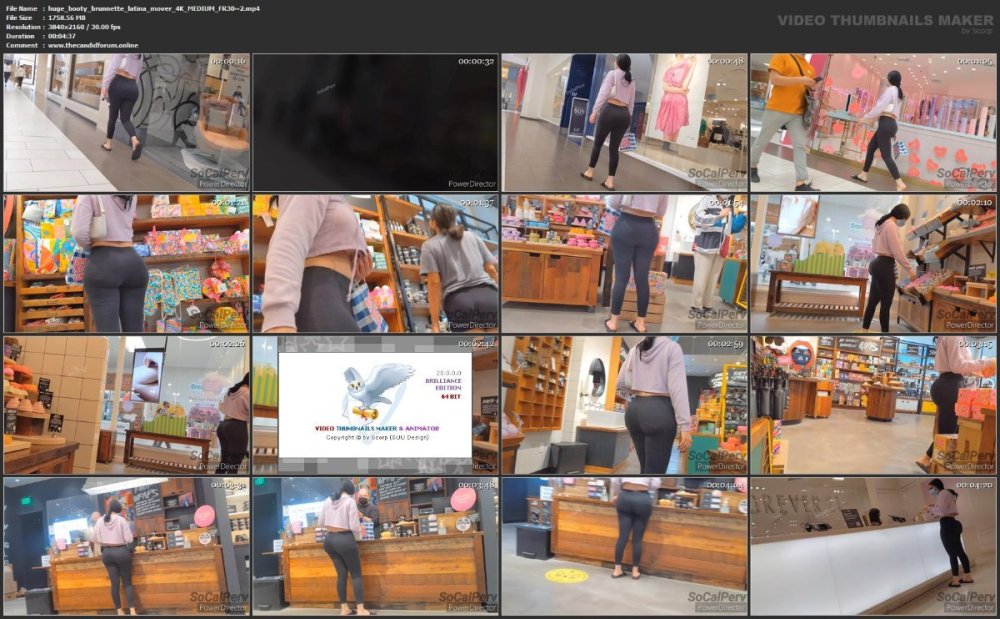Open the thumbnail stamped 00:03:32
This screenshot has width=1000, height=619.
[x=126, y=547]
